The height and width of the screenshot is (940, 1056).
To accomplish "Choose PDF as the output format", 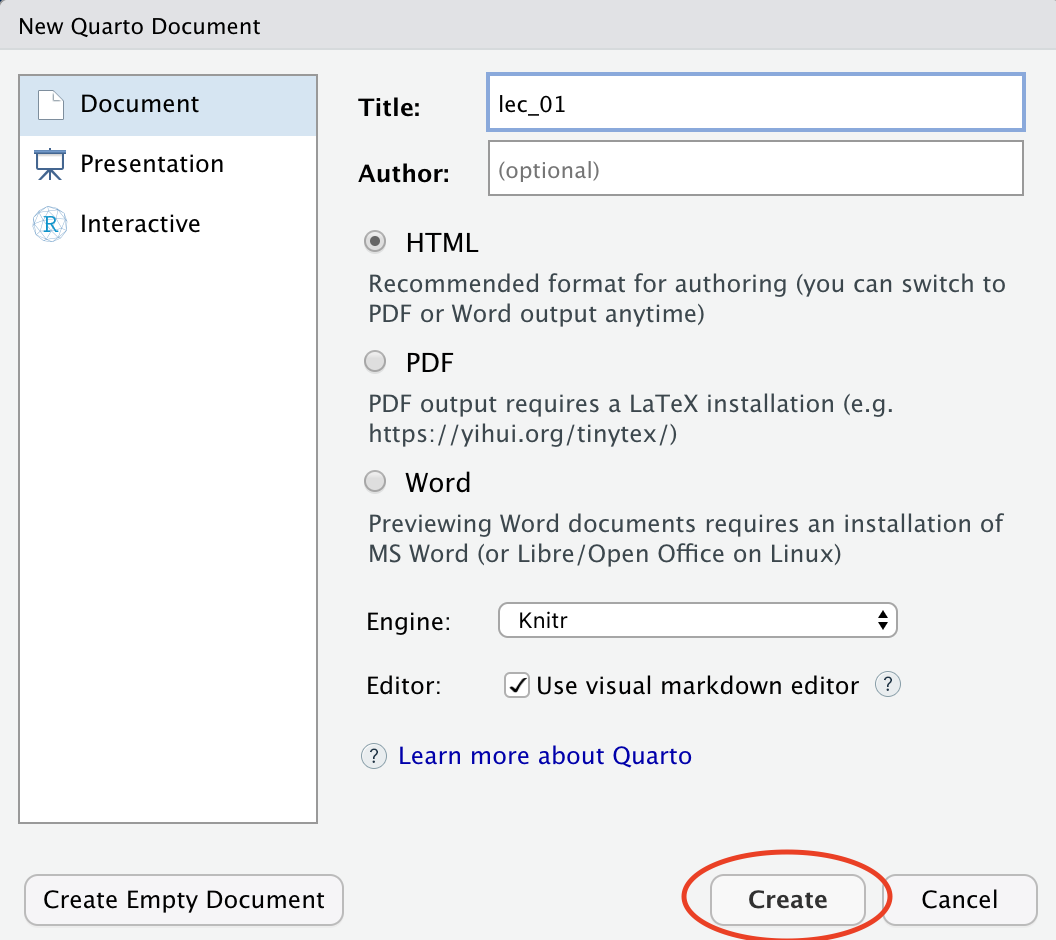I will point(376,362).
